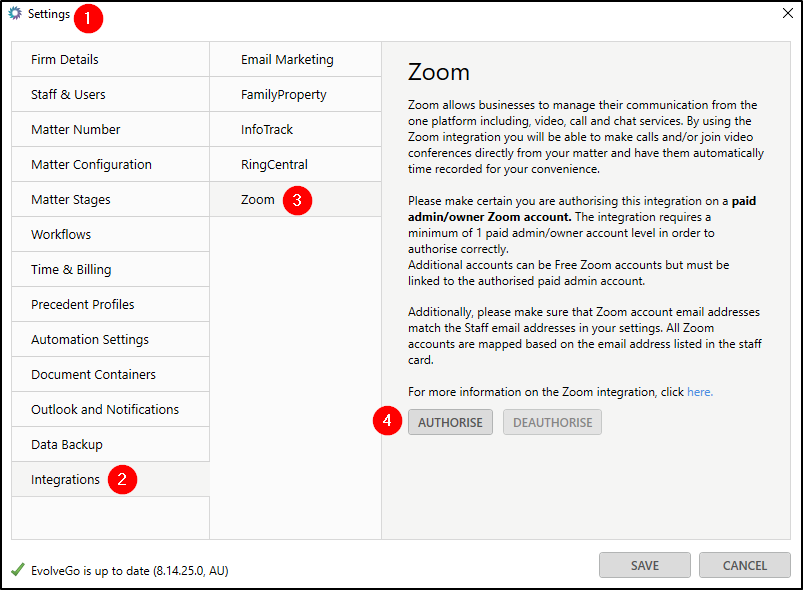
Task: Click the DEAUTHORISE button
Action: 552,422
